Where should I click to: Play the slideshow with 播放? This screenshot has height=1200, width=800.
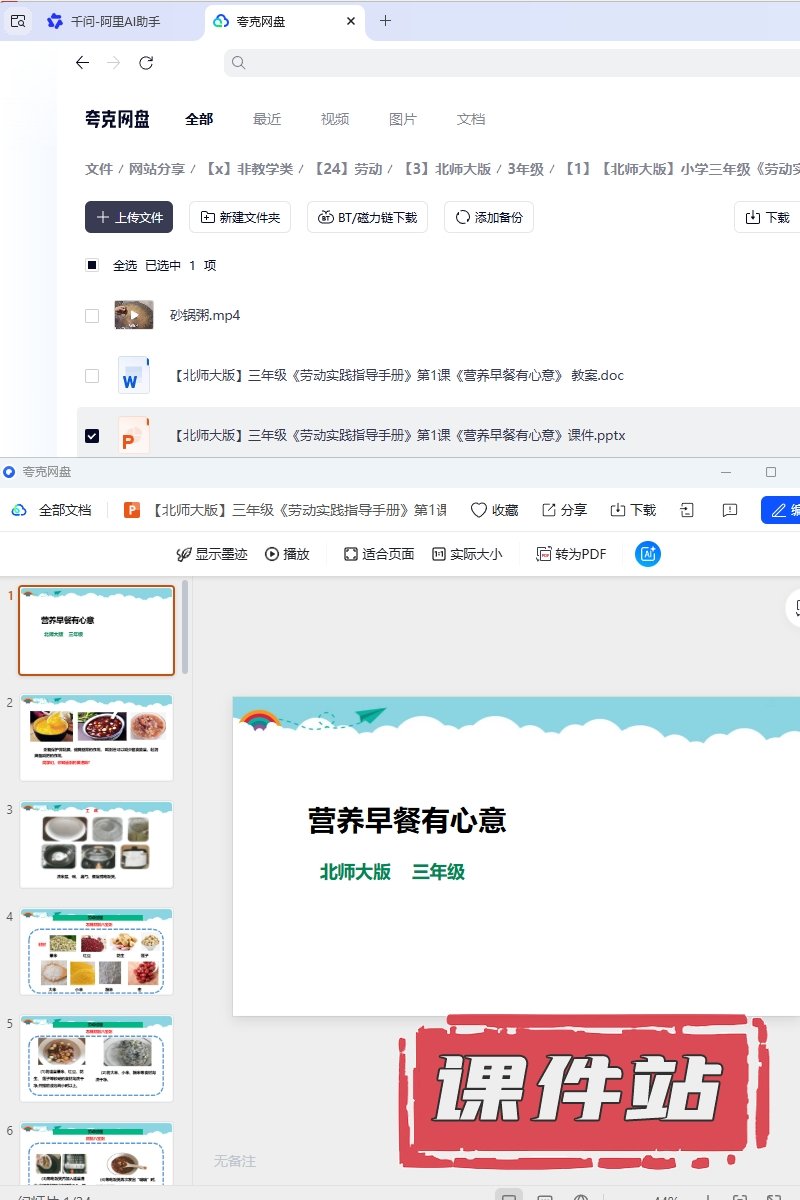(287, 554)
